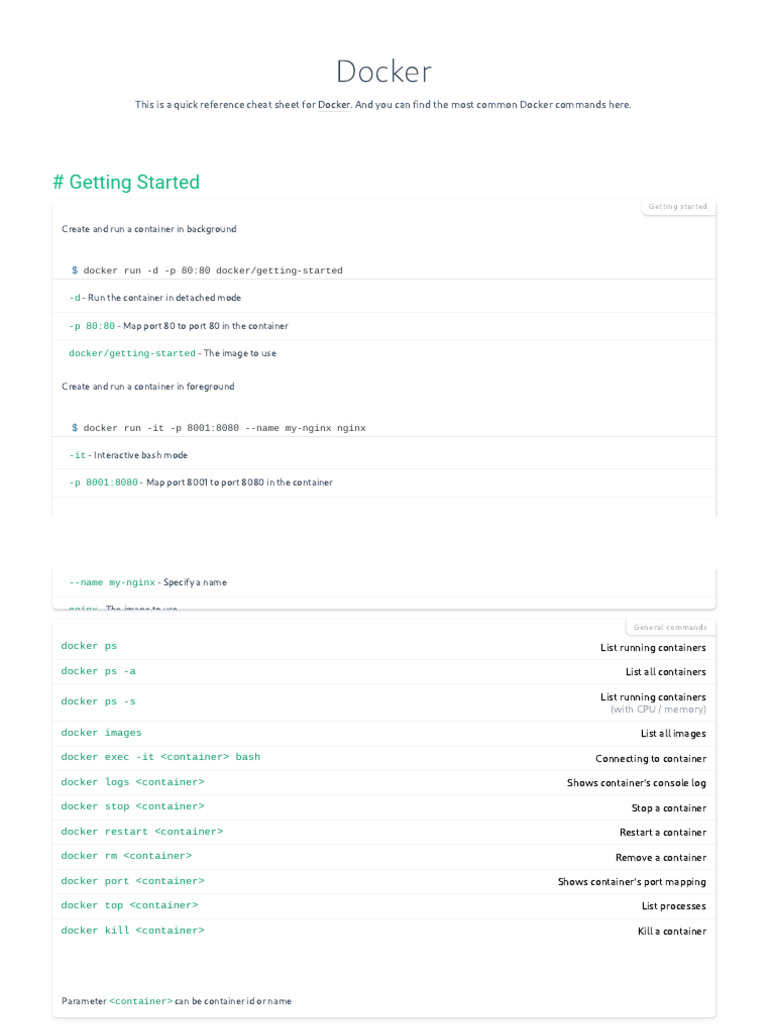Click the 'Getting started' card label tag
768x1024 pixels.
point(678,207)
